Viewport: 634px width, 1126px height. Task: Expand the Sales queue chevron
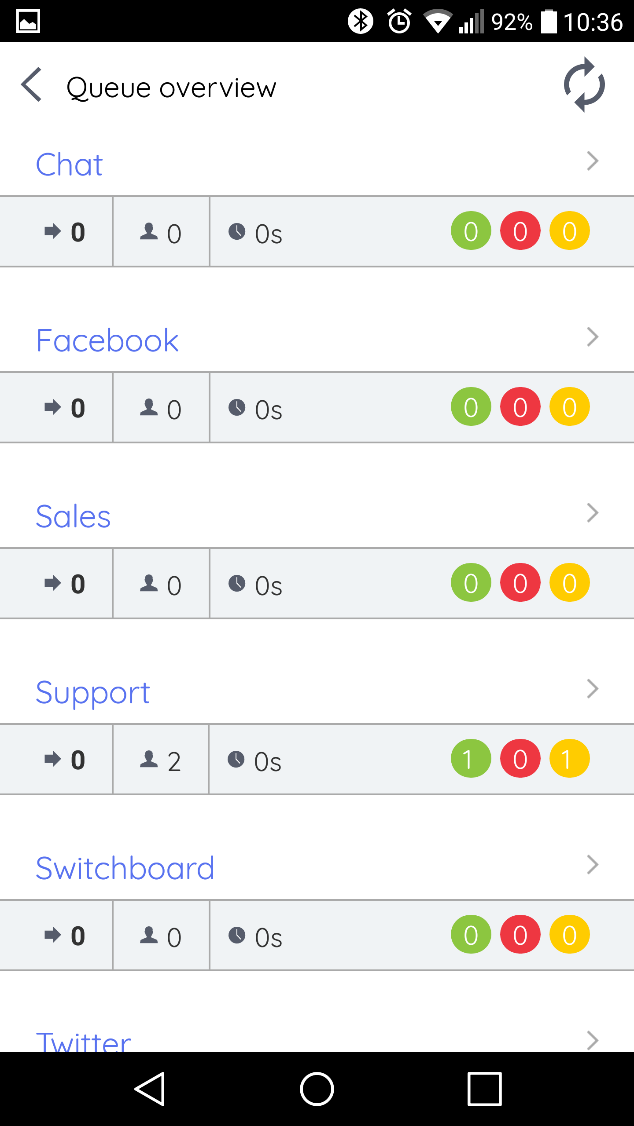click(592, 513)
